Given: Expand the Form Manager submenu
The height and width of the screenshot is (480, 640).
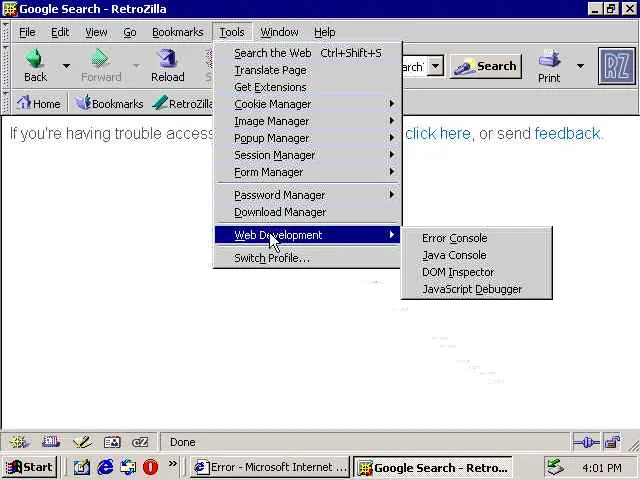Looking at the screenshot, I should coord(308,172).
